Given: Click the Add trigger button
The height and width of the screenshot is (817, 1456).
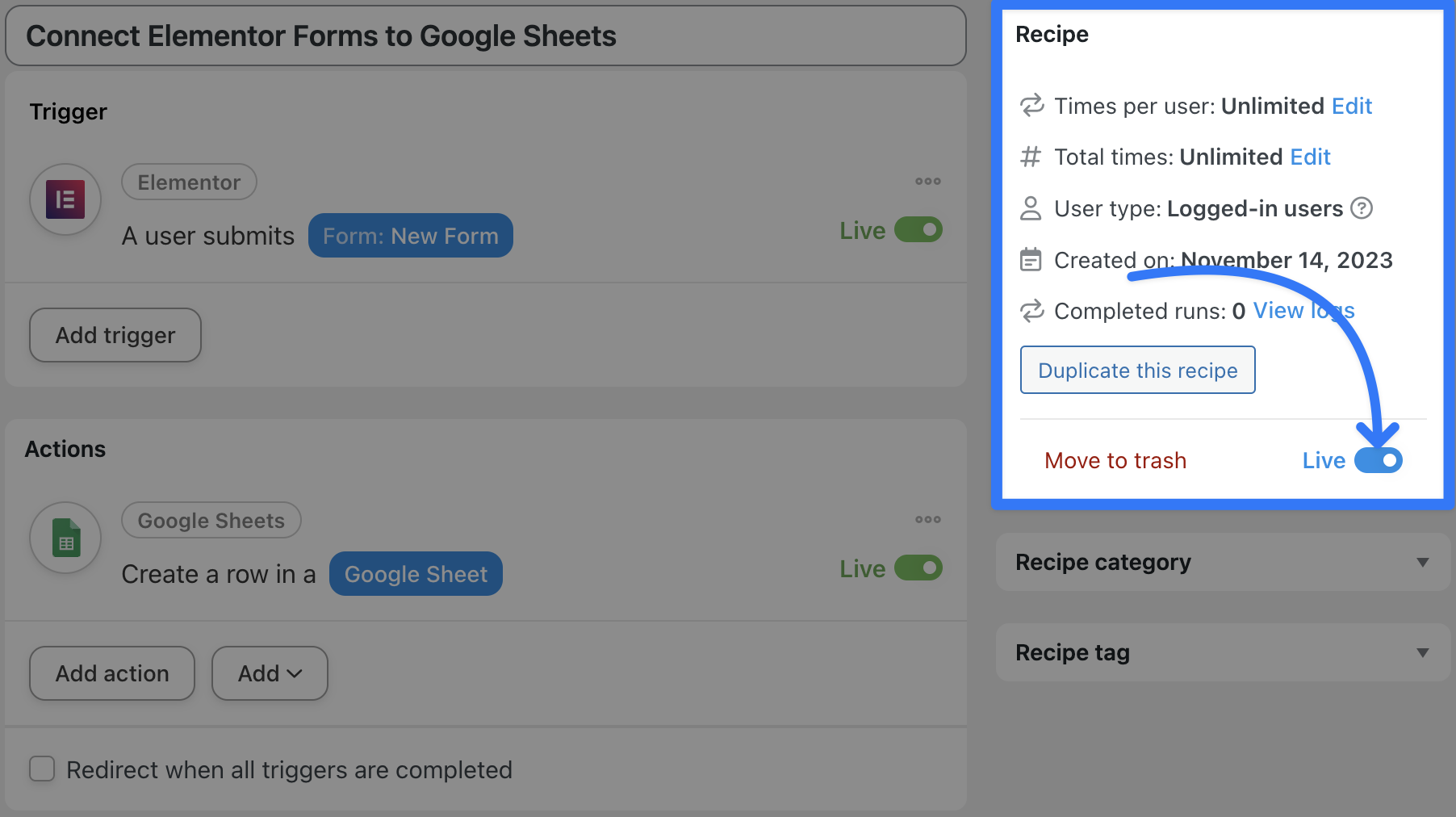Looking at the screenshot, I should point(115,335).
